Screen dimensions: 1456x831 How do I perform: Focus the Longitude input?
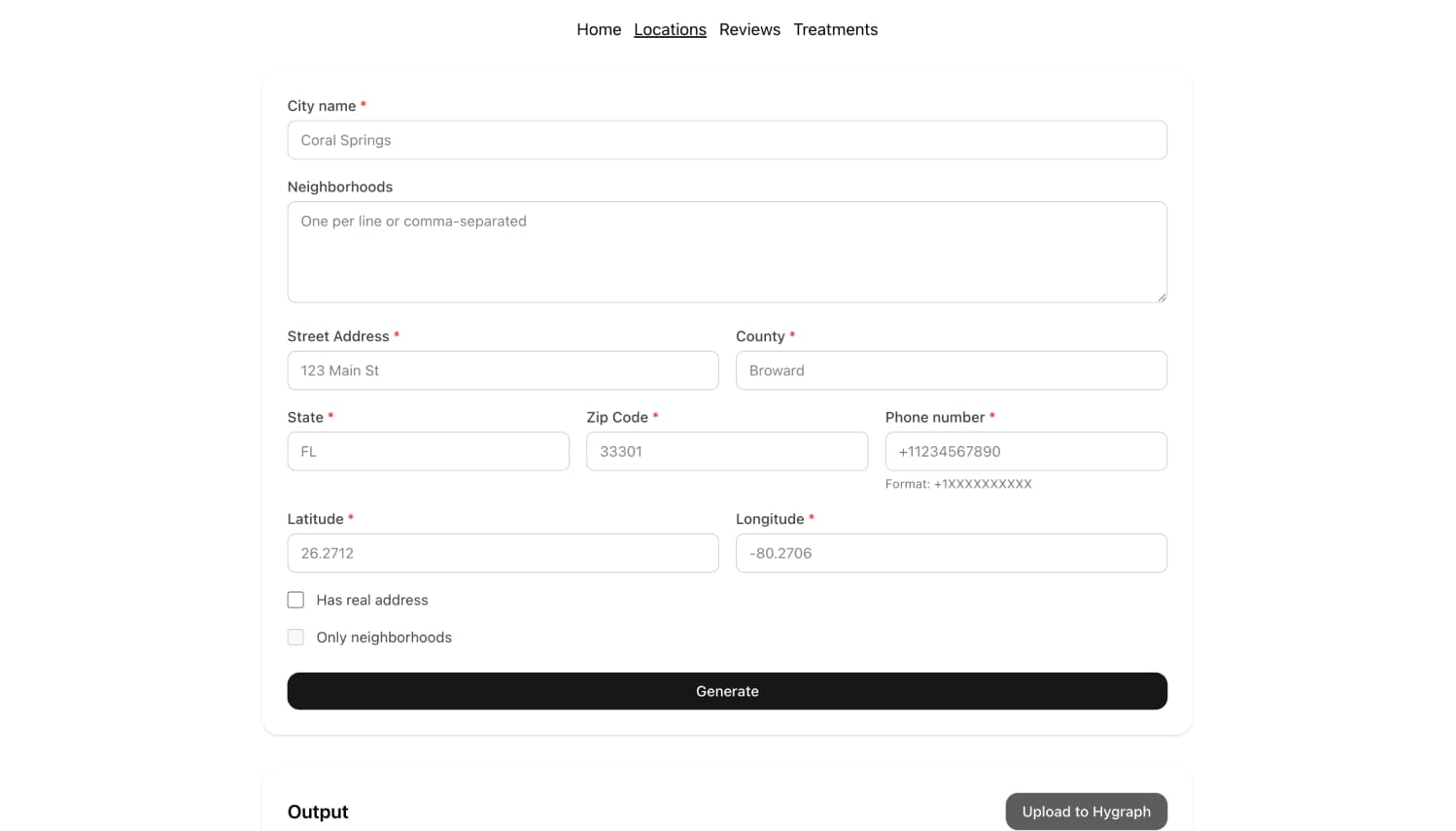pyautogui.click(x=951, y=553)
